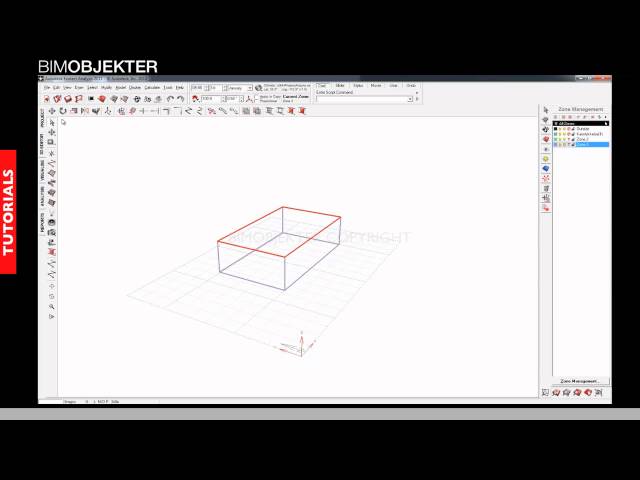Click the Save model toolbar icon
The height and width of the screenshot is (480, 640).
point(68,99)
